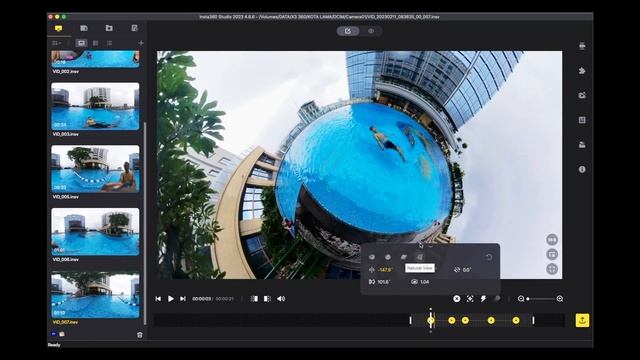Viewport: 640px width, 360px height.
Task: Reset view parameters with the undo arrow
Action: coord(489,257)
